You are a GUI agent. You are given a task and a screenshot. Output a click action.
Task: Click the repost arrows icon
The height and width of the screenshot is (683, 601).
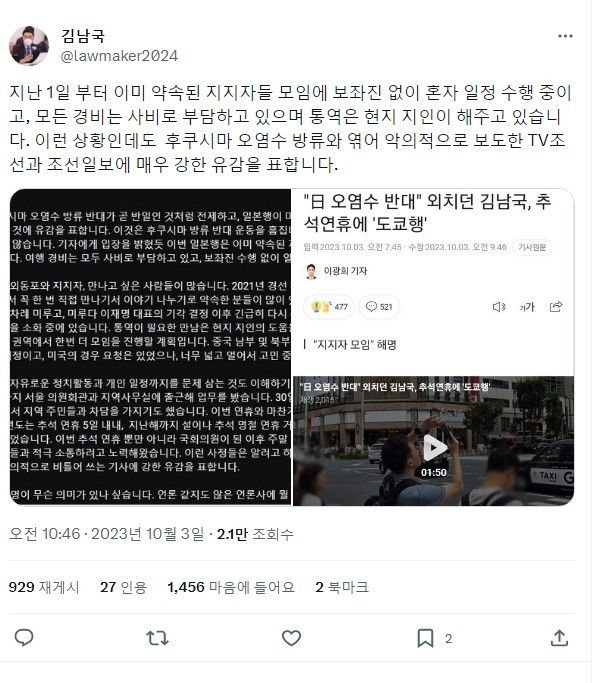157,638
